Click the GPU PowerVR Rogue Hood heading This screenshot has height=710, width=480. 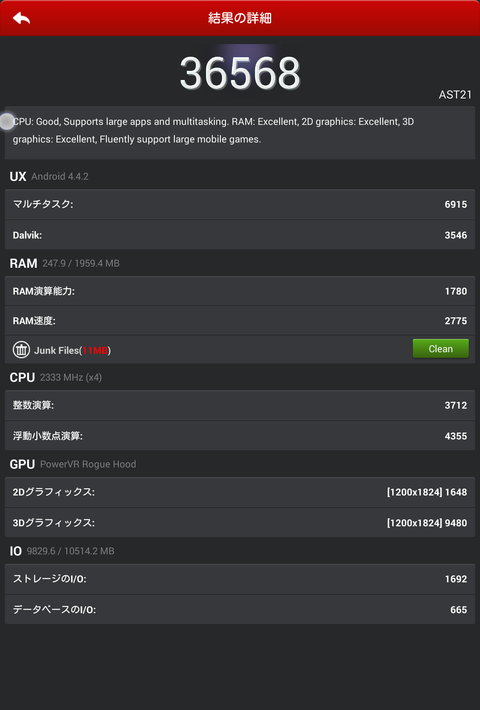click(x=72, y=464)
